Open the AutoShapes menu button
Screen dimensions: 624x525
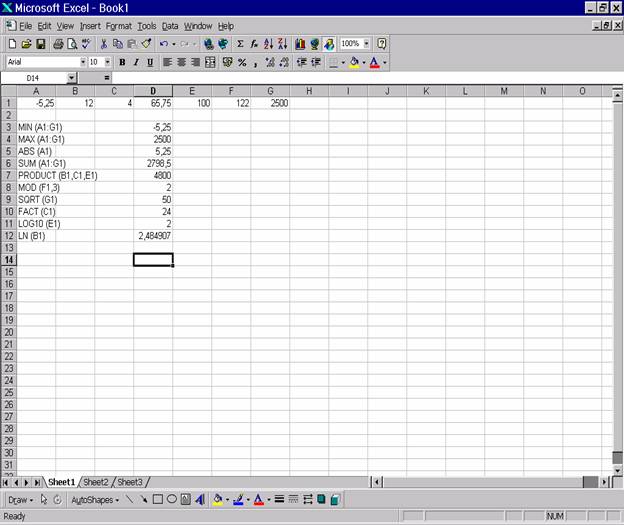tap(95, 499)
